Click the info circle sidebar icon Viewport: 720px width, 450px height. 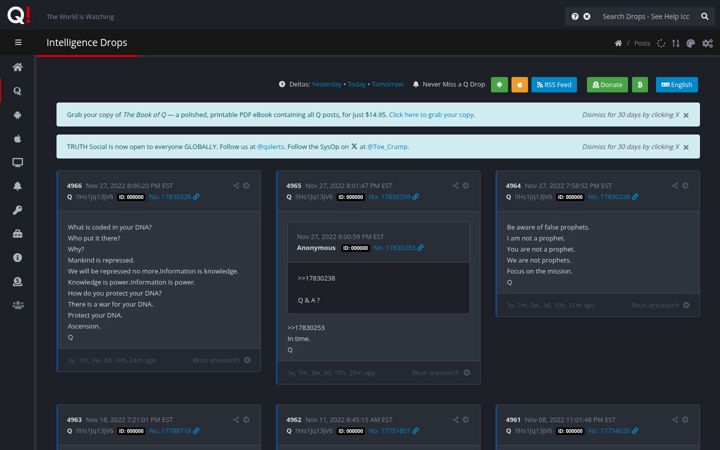(17, 258)
